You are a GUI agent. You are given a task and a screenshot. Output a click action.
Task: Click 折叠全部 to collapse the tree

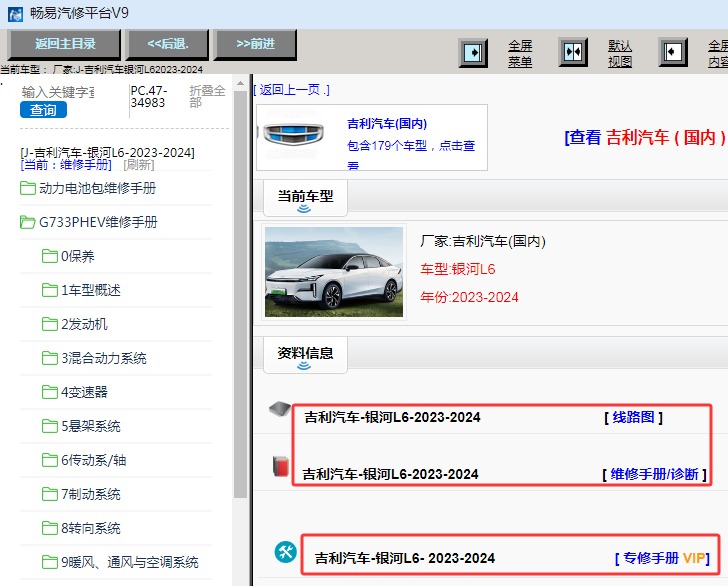[x=207, y=96]
